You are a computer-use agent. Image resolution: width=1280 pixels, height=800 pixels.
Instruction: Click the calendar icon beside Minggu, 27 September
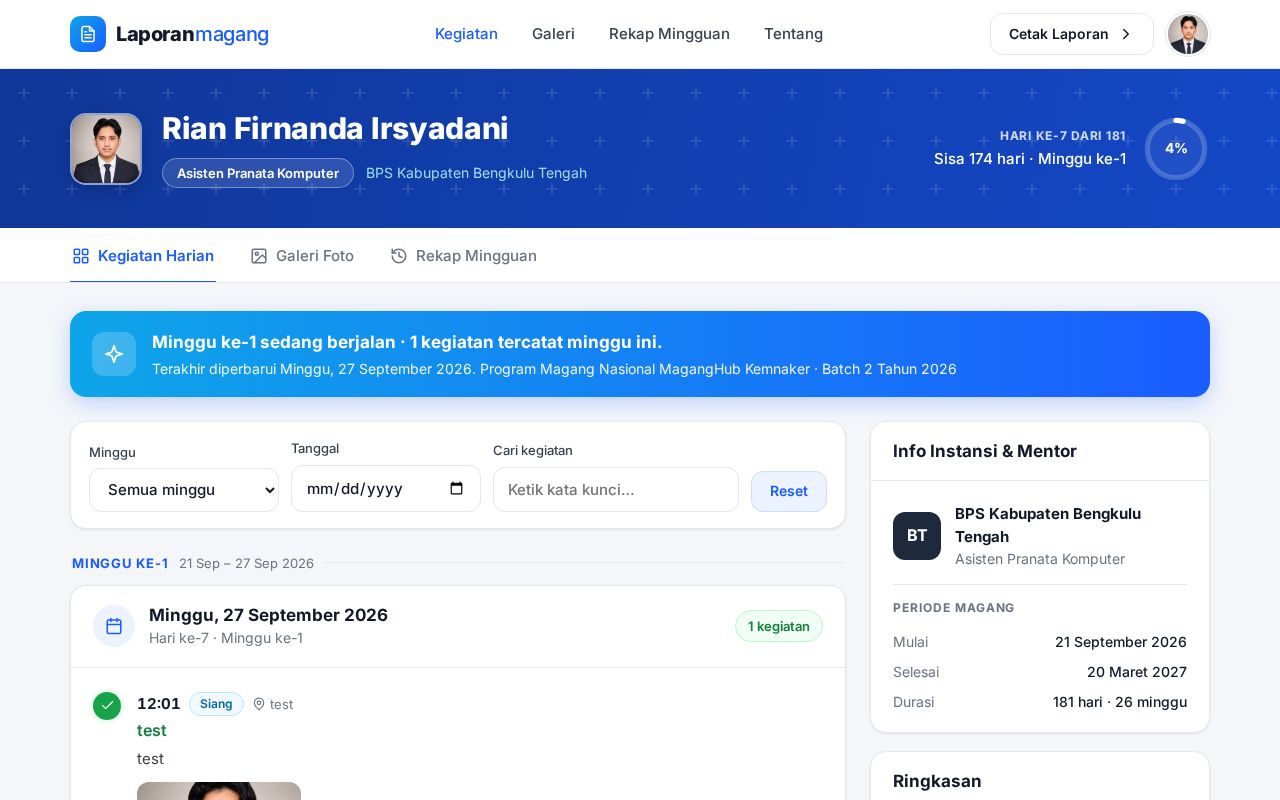(x=114, y=626)
